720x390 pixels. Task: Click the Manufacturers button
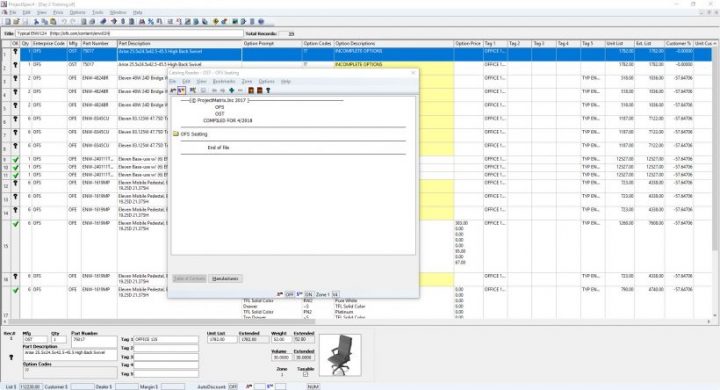tap(225, 279)
